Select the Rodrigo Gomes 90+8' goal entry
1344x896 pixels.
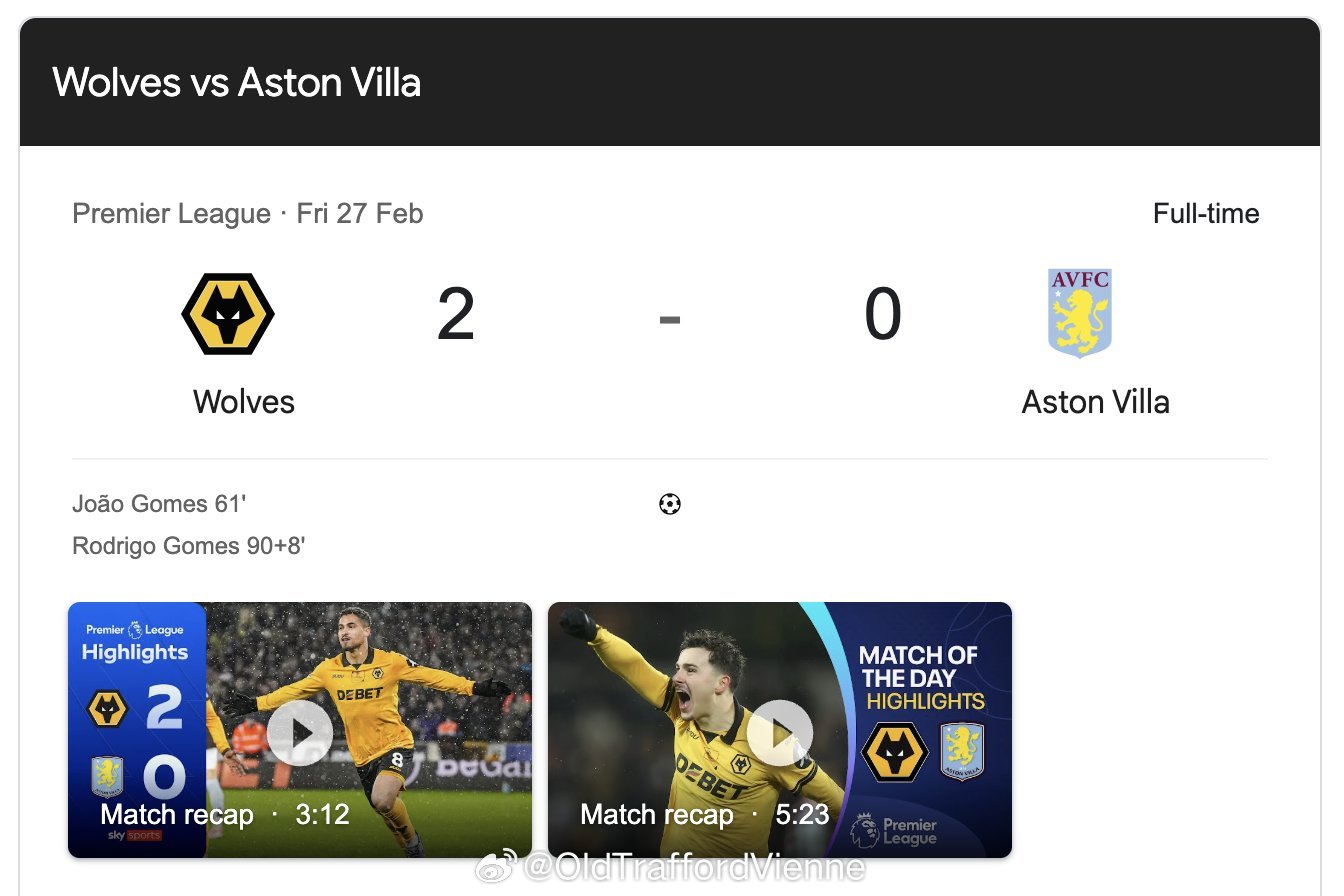point(189,546)
